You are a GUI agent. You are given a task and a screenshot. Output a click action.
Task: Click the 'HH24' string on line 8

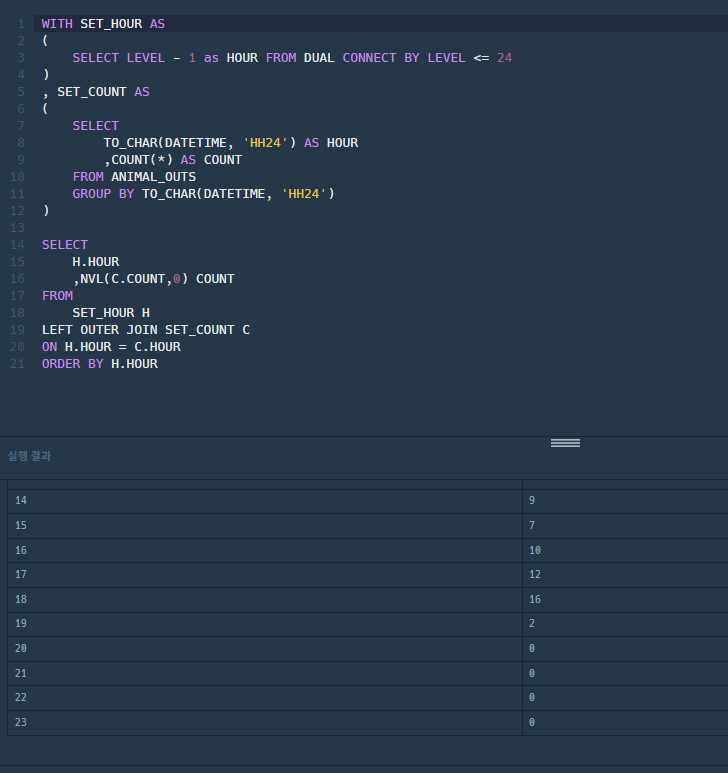pyautogui.click(x=265, y=142)
